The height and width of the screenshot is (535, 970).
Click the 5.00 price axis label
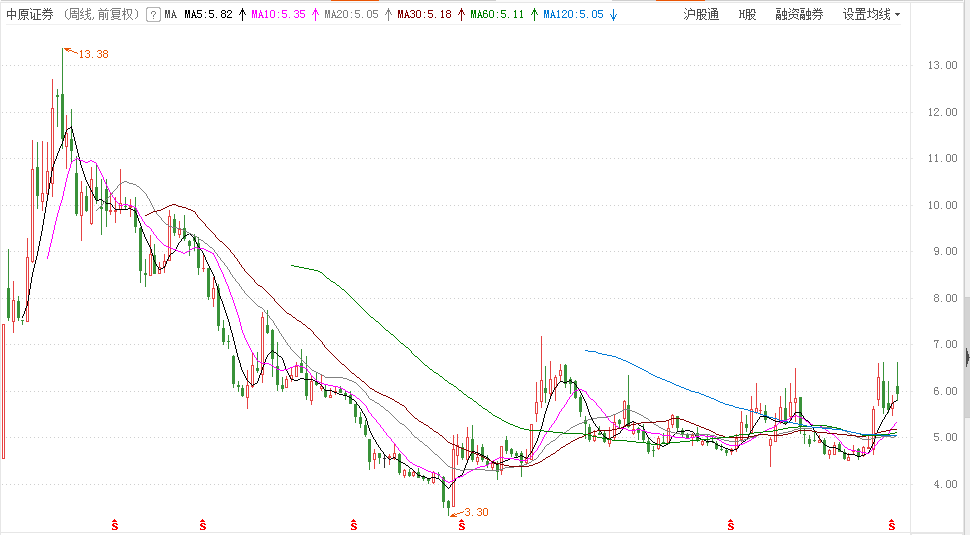coord(945,438)
